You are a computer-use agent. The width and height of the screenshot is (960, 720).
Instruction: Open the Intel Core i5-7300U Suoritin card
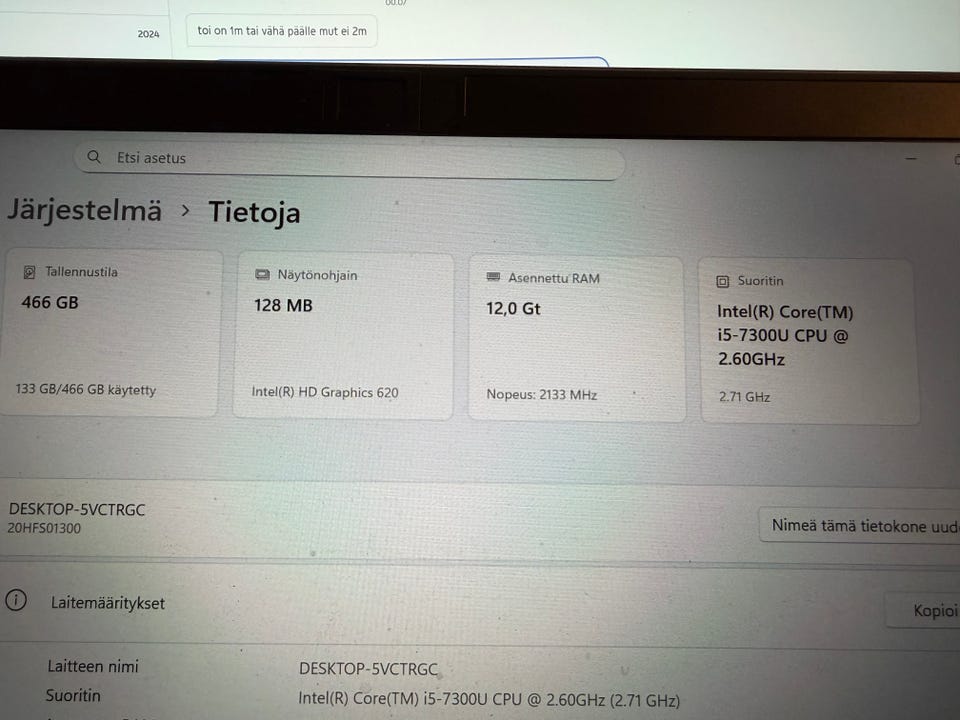809,341
